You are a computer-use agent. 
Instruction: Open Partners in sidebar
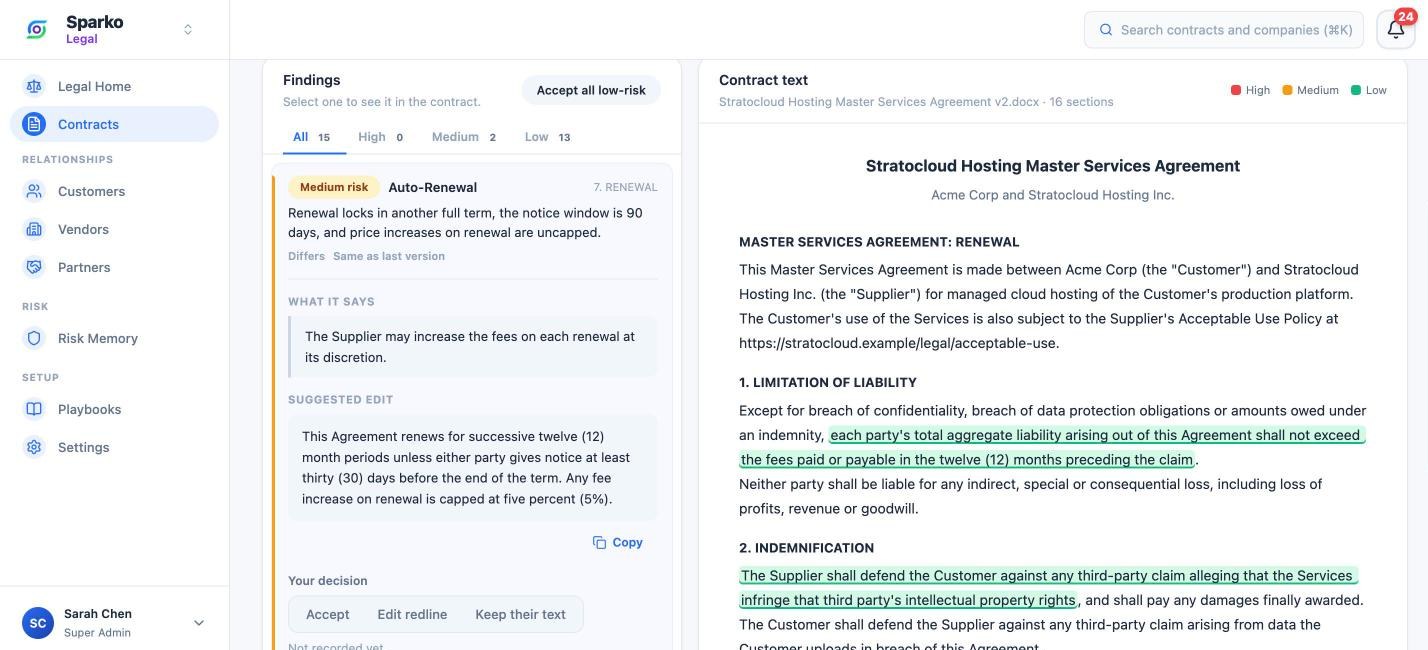click(x=114, y=267)
